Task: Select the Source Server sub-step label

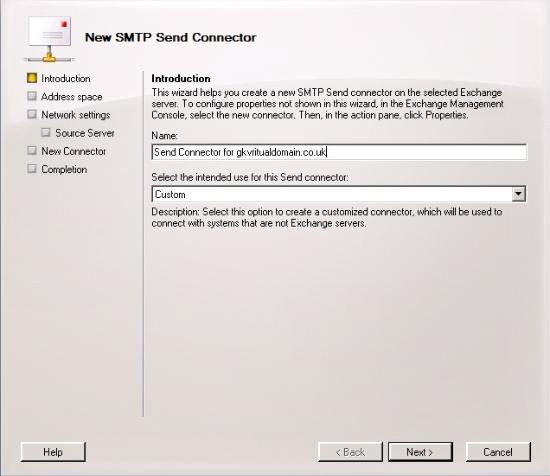Action: (x=85, y=133)
